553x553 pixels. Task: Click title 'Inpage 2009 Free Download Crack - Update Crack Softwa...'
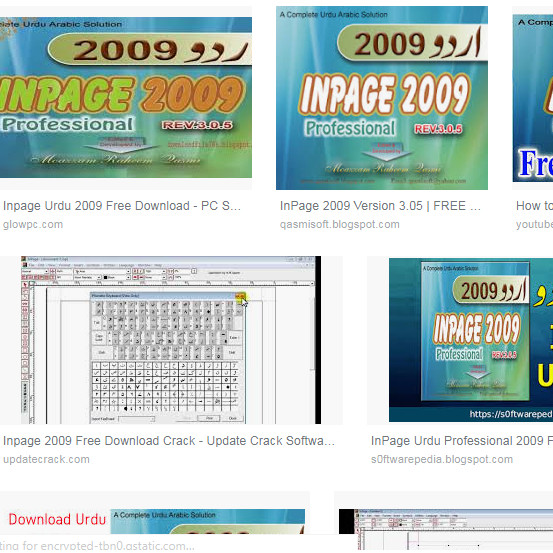click(x=169, y=440)
